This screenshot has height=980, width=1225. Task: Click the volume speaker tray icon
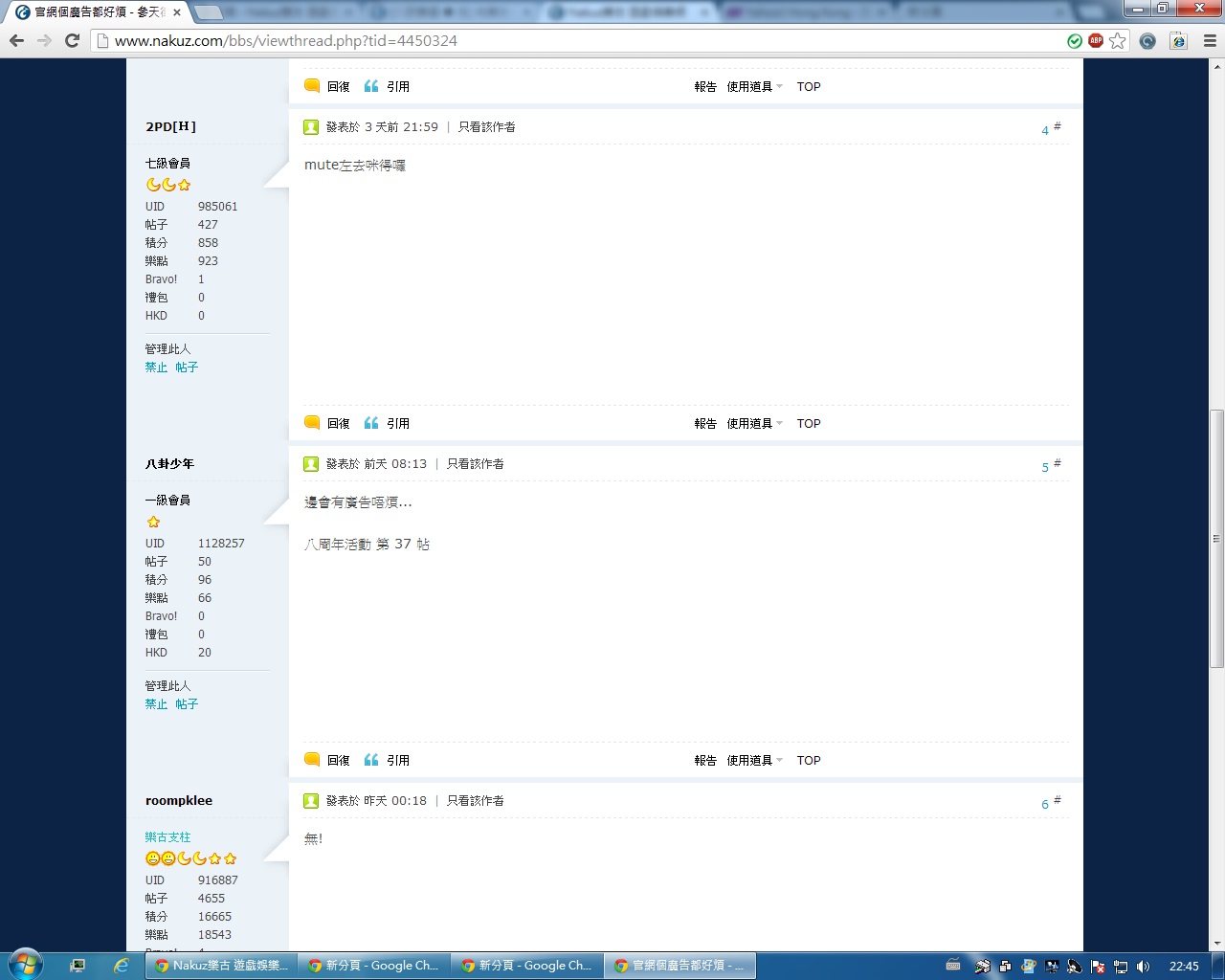tap(1143, 967)
